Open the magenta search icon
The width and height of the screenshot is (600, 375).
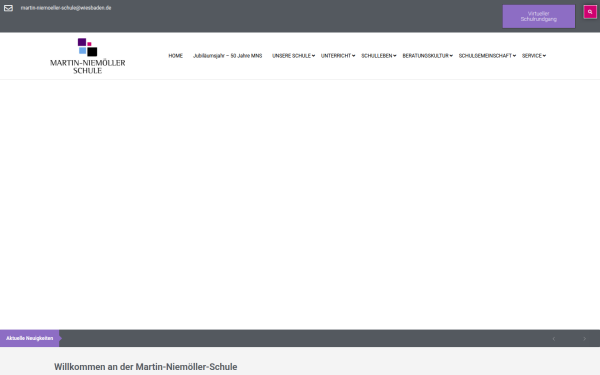590,12
